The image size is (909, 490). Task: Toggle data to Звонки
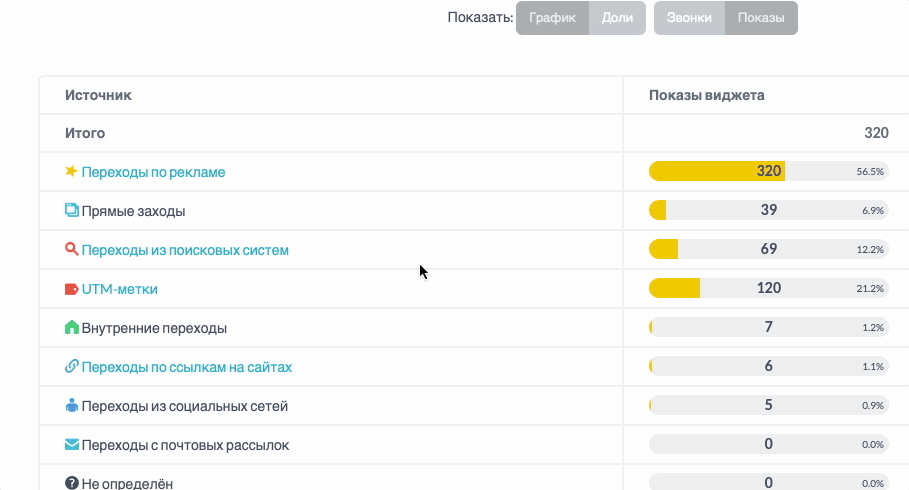689,18
